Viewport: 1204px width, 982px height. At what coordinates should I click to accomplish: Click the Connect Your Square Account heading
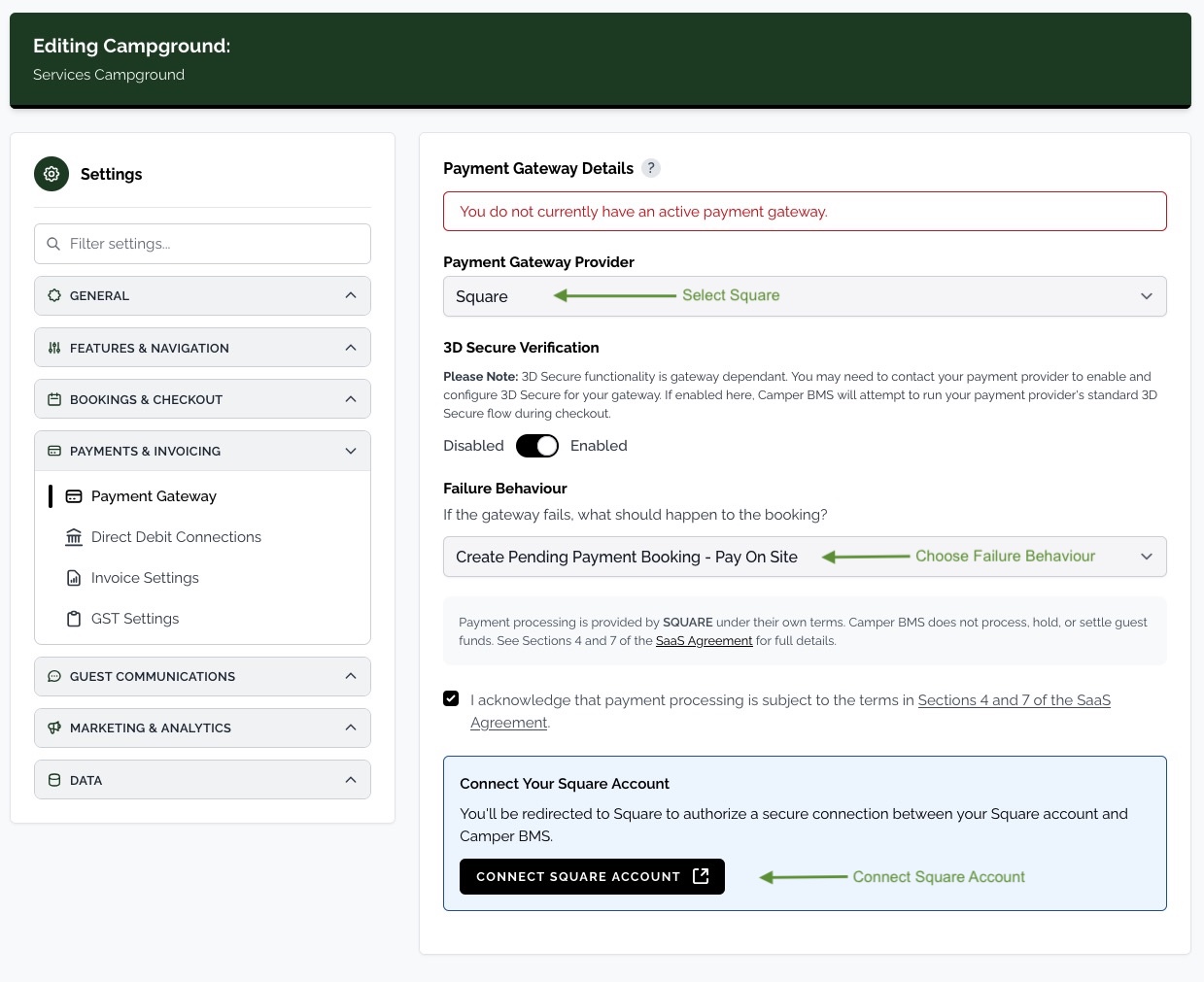[565, 784]
